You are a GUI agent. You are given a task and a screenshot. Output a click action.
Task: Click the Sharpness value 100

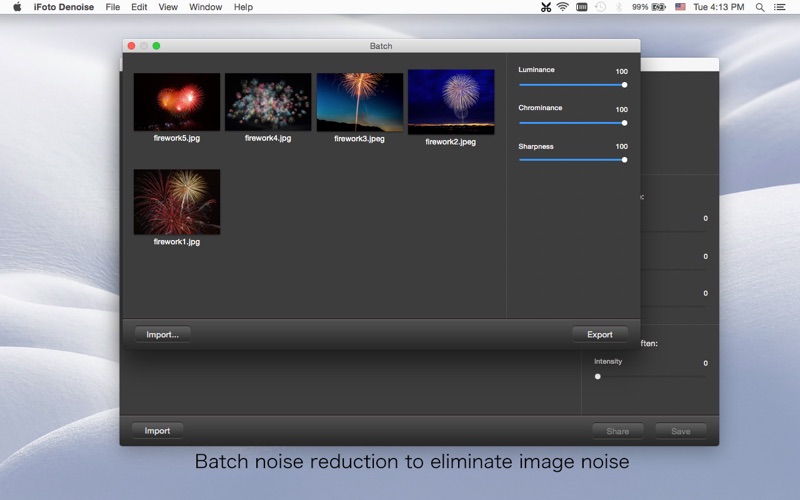(x=621, y=146)
